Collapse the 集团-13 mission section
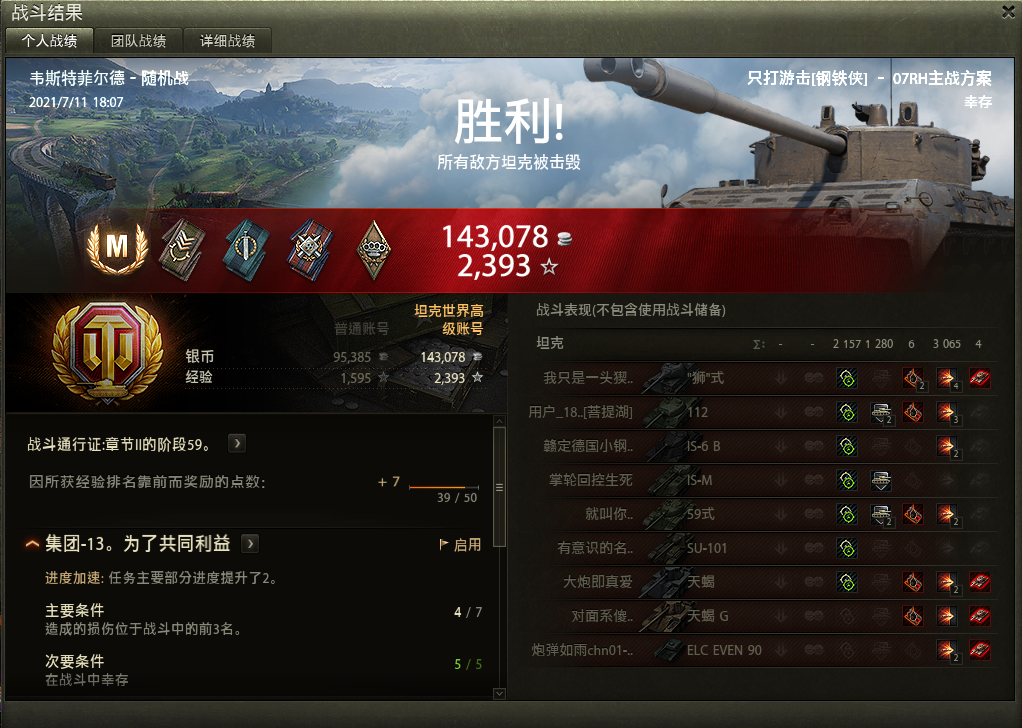Image resolution: width=1022 pixels, height=728 pixels. pyautogui.click(x=32, y=544)
